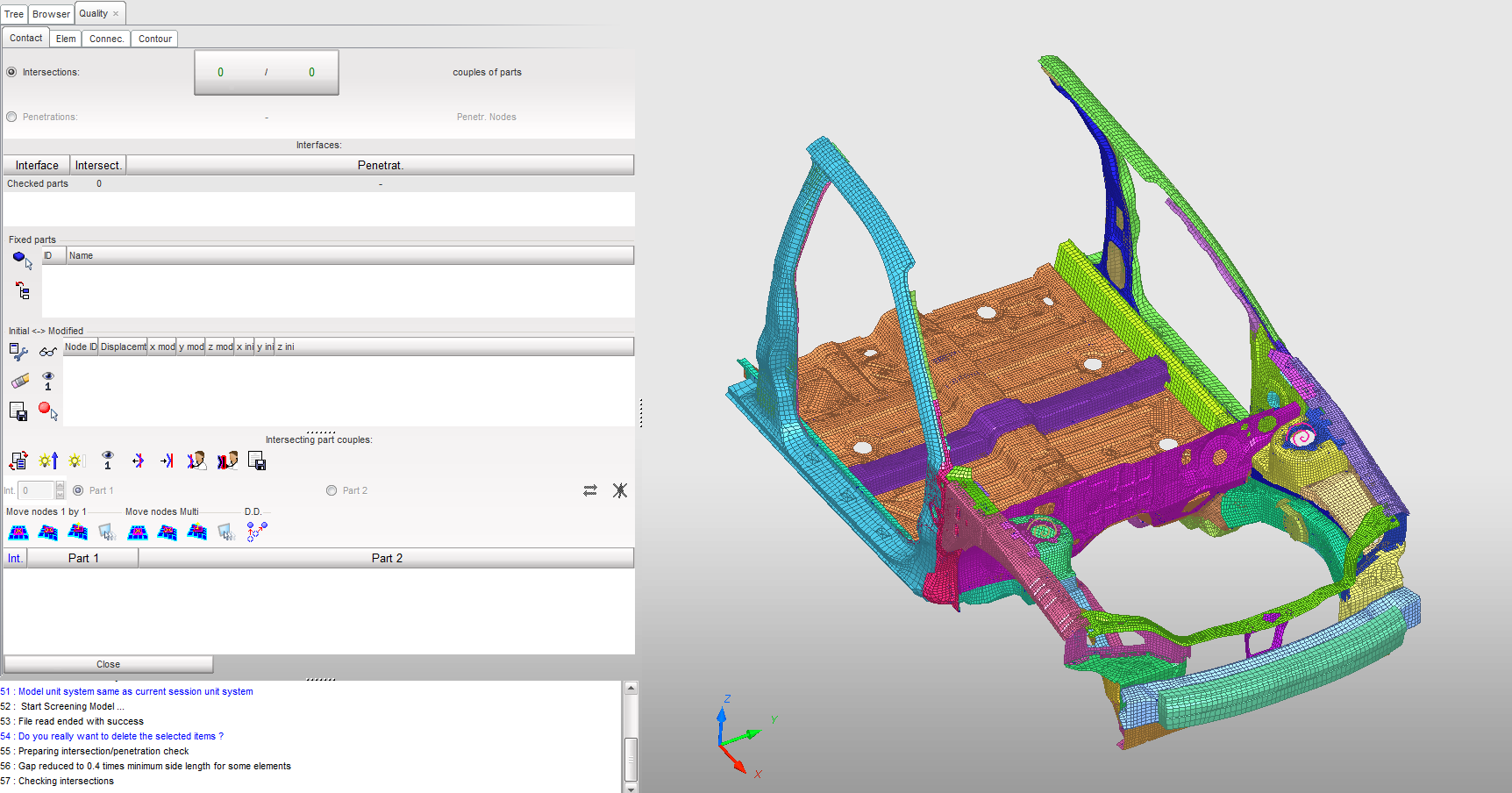
Task: Increment the Int. spinner up arrow
Action: coord(60,486)
